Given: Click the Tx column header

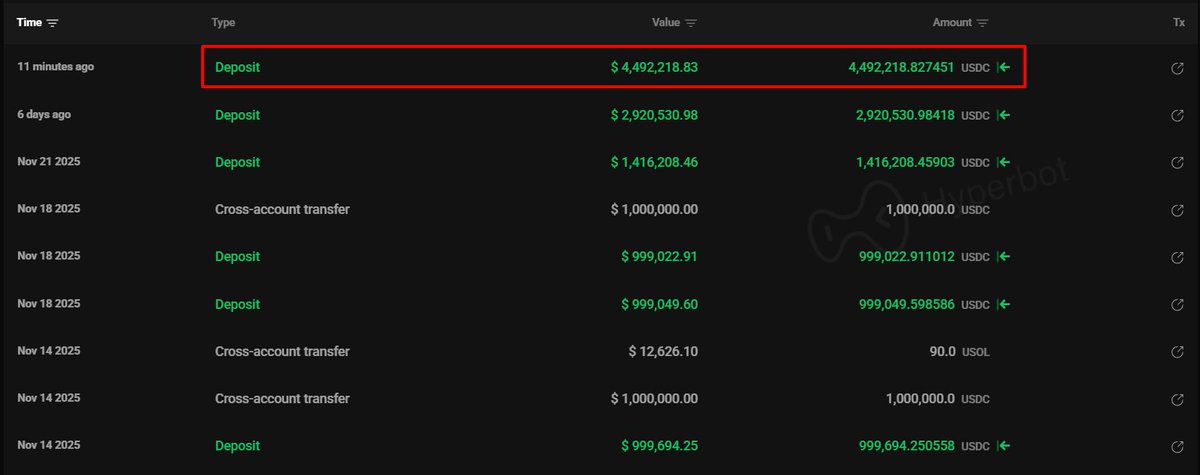Looking at the screenshot, I should [x=1178, y=22].
